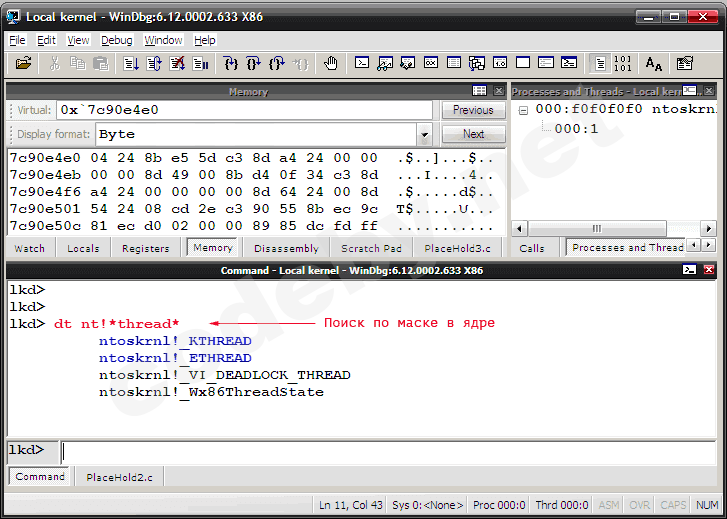Open the Command window toolbar icon
The height and width of the screenshot is (519, 727).
[x=362, y=64]
